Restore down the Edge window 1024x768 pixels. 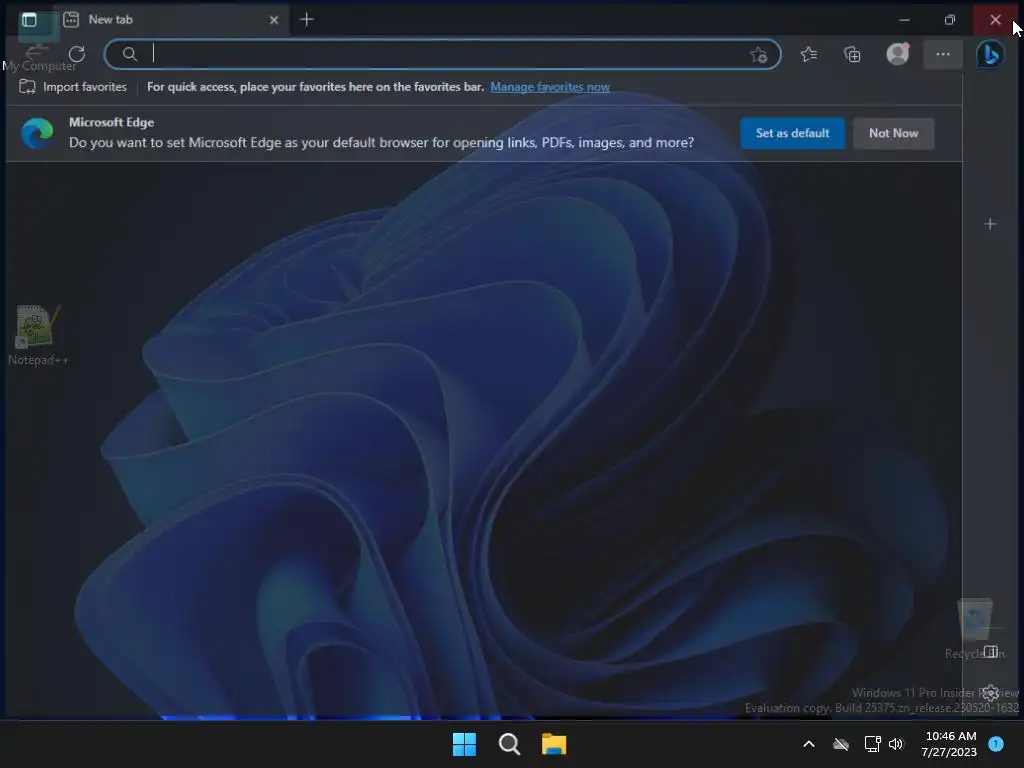point(950,20)
